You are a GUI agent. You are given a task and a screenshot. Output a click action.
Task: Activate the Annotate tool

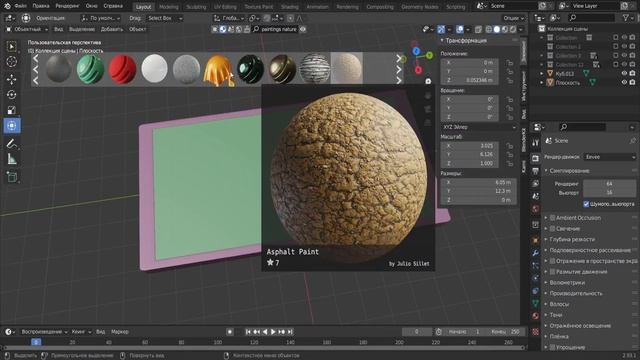point(11,144)
